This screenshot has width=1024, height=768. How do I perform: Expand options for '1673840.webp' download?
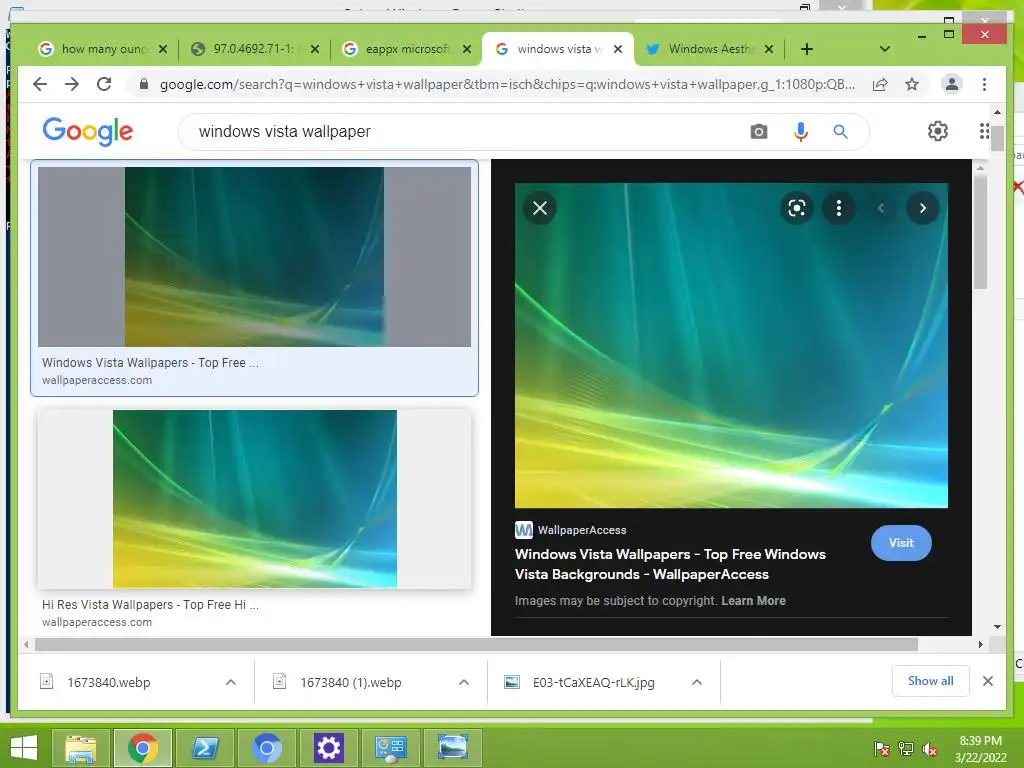click(x=231, y=682)
